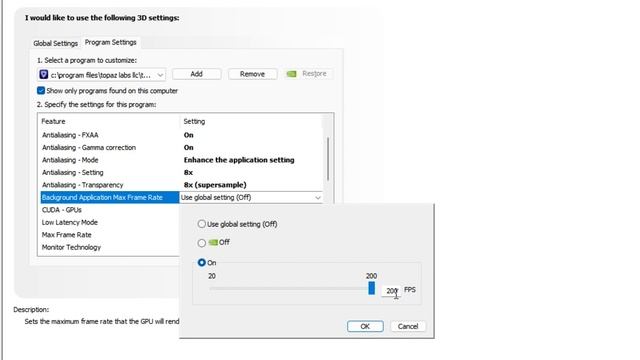Toggle Show only programs found on this computer

coord(41,91)
